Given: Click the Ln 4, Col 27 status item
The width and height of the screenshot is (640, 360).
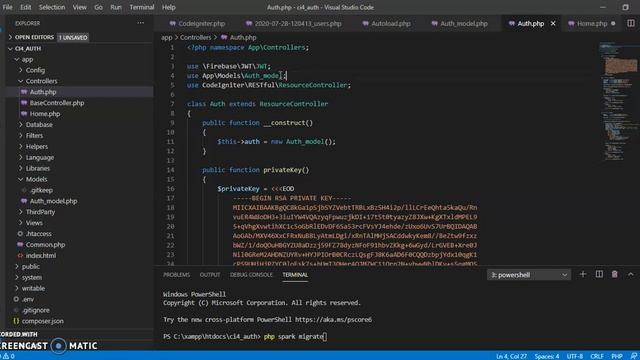Looking at the screenshot, I should click(511, 356).
